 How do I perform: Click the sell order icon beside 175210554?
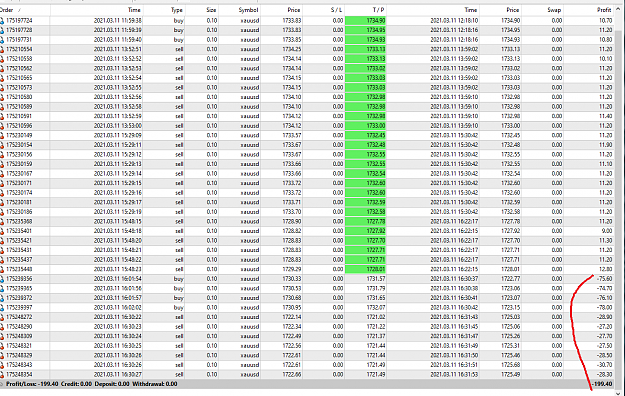coord(2,49)
